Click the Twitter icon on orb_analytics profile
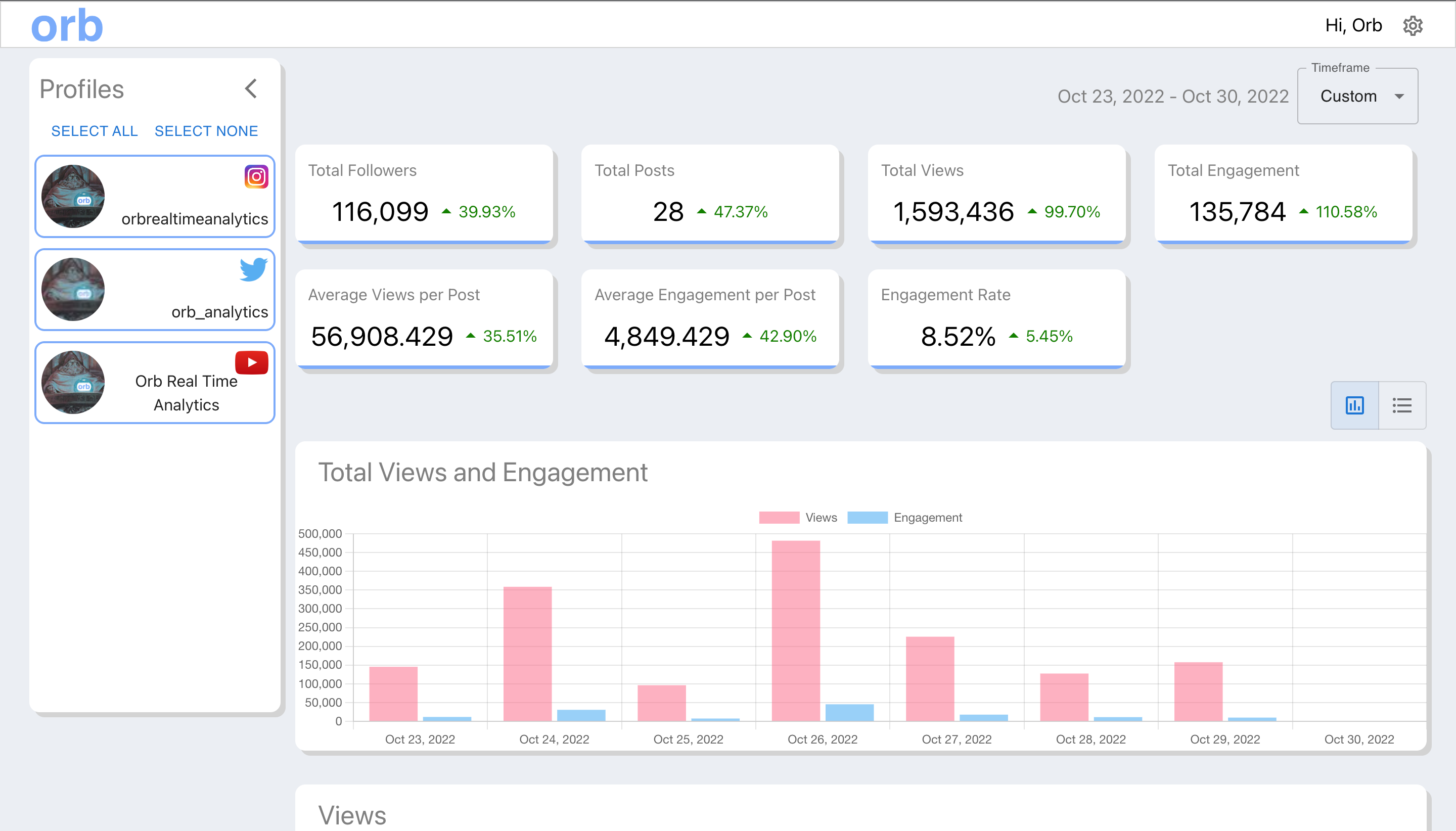 [253, 269]
